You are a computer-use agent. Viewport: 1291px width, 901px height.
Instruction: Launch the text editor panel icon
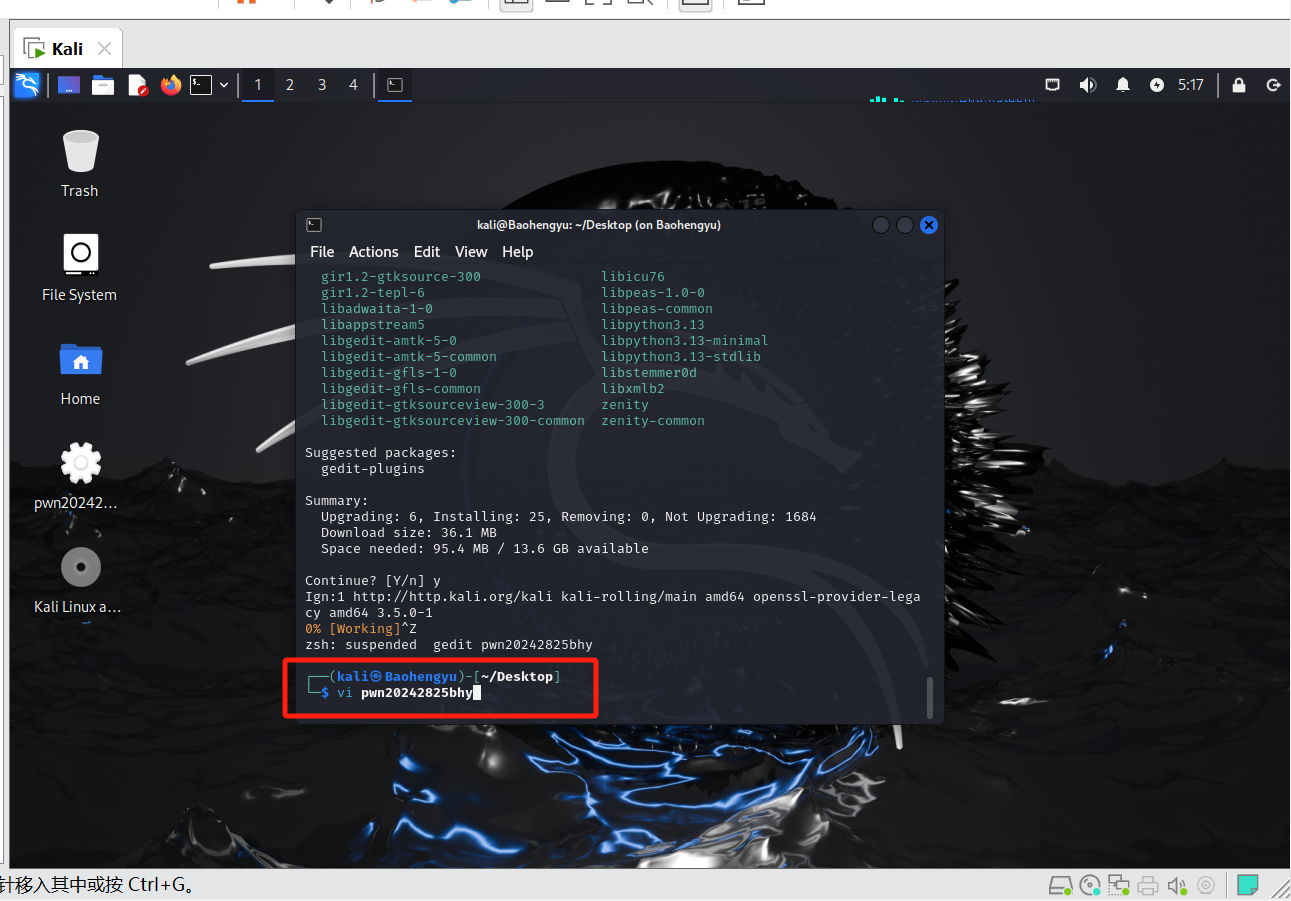(x=138, y=85)
